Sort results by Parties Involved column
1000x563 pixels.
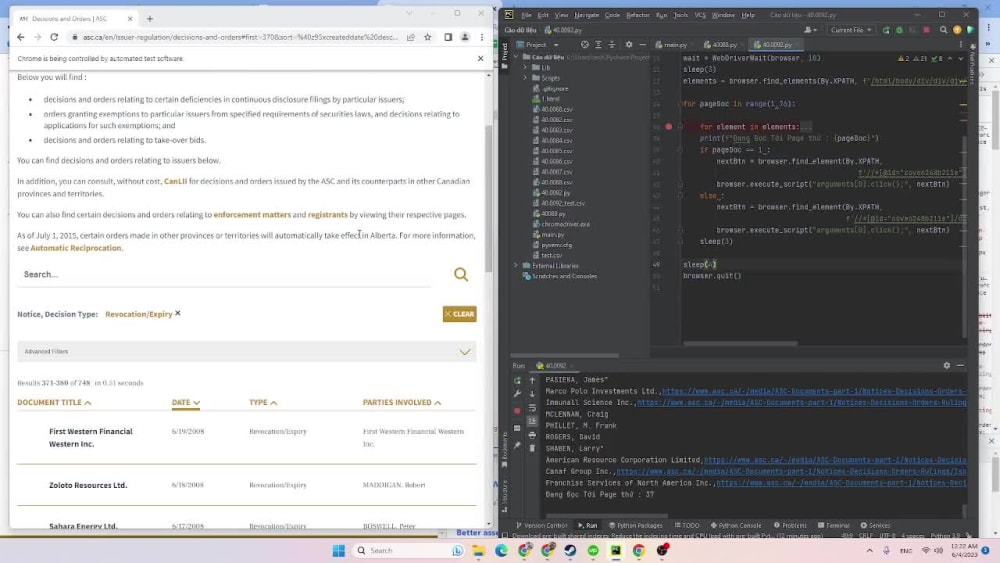(402, 402)
